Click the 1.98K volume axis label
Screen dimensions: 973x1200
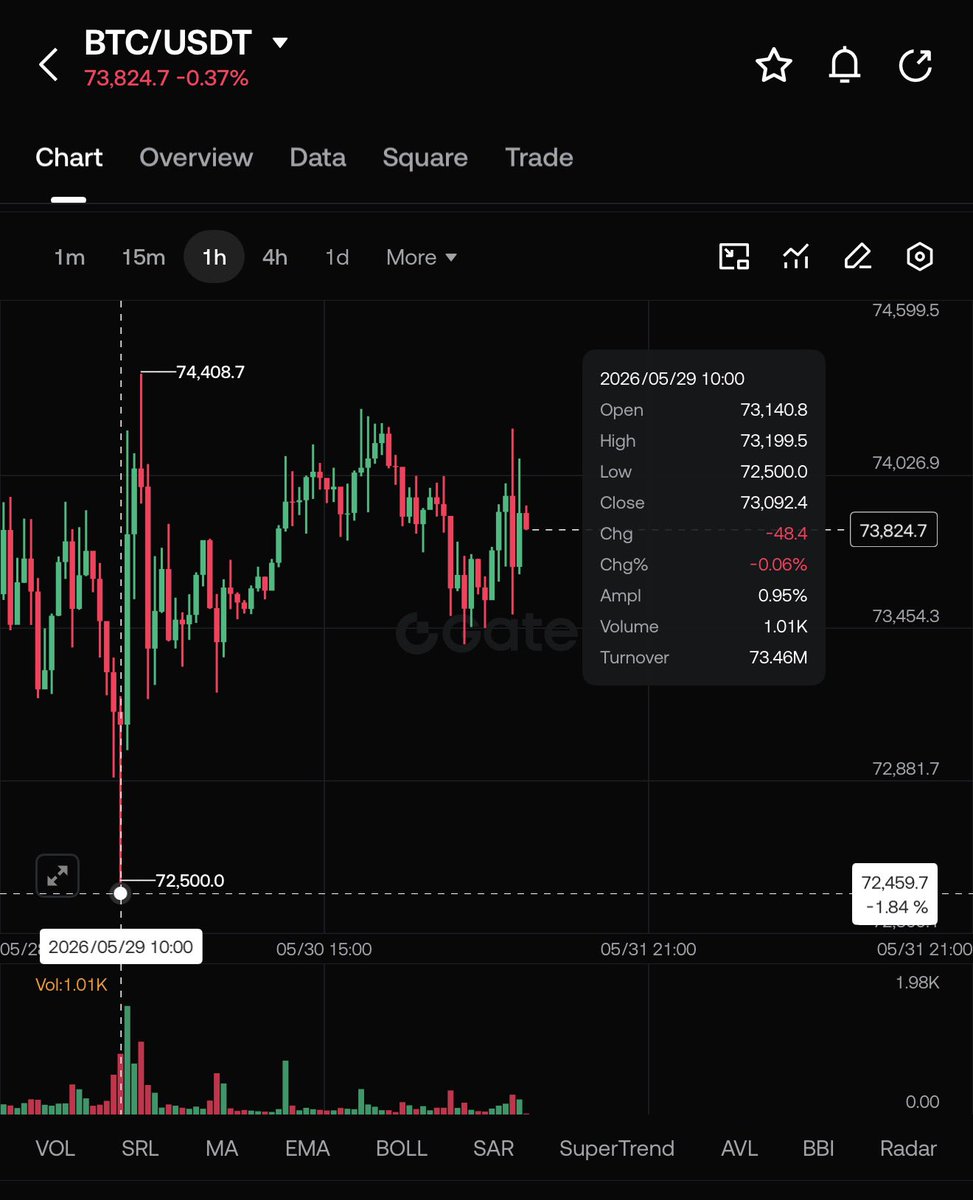[x=917, y=983]
